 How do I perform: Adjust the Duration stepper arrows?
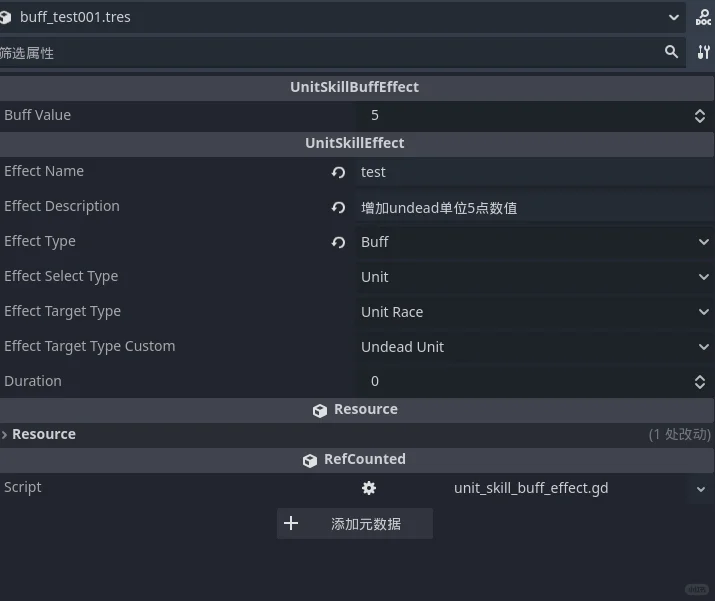click(x=700, y=382)
